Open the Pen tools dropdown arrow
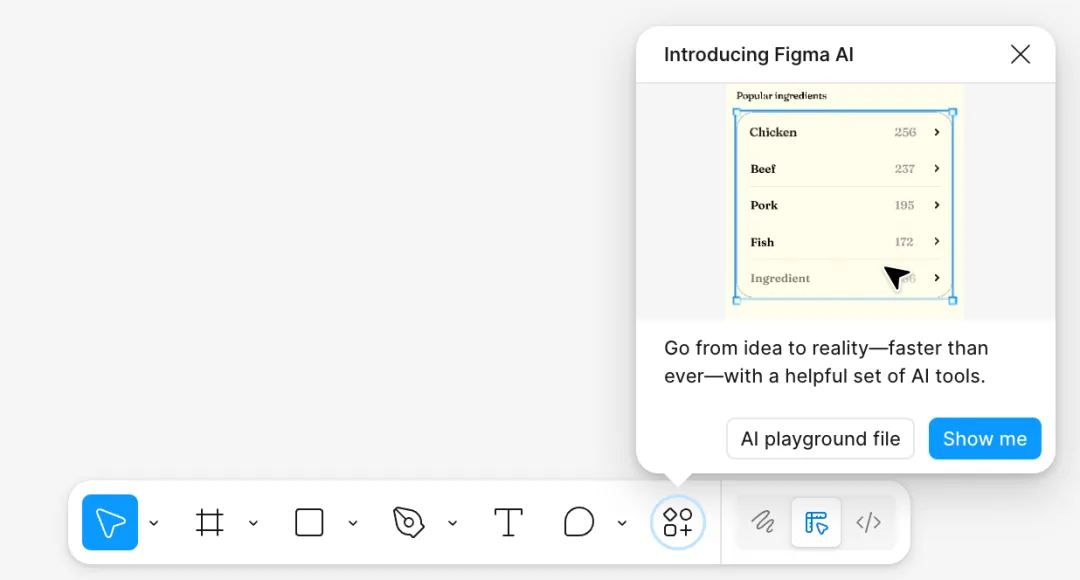Viewport: 1080px width, 580px height. point(452,523)
